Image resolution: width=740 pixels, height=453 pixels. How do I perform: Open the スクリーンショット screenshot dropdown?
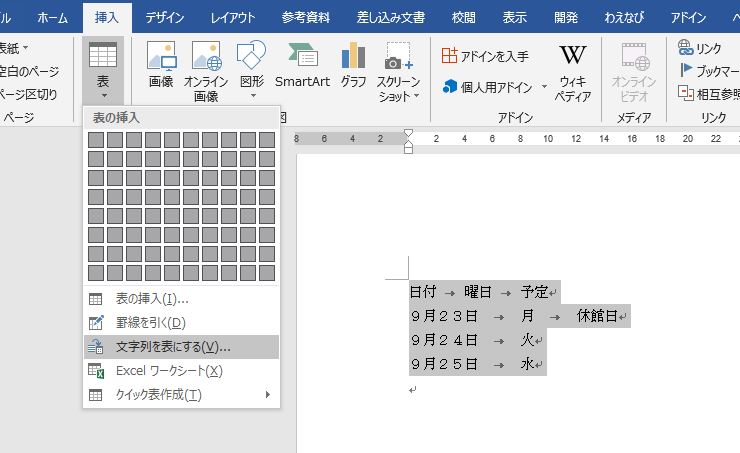[x=398, y=72]
